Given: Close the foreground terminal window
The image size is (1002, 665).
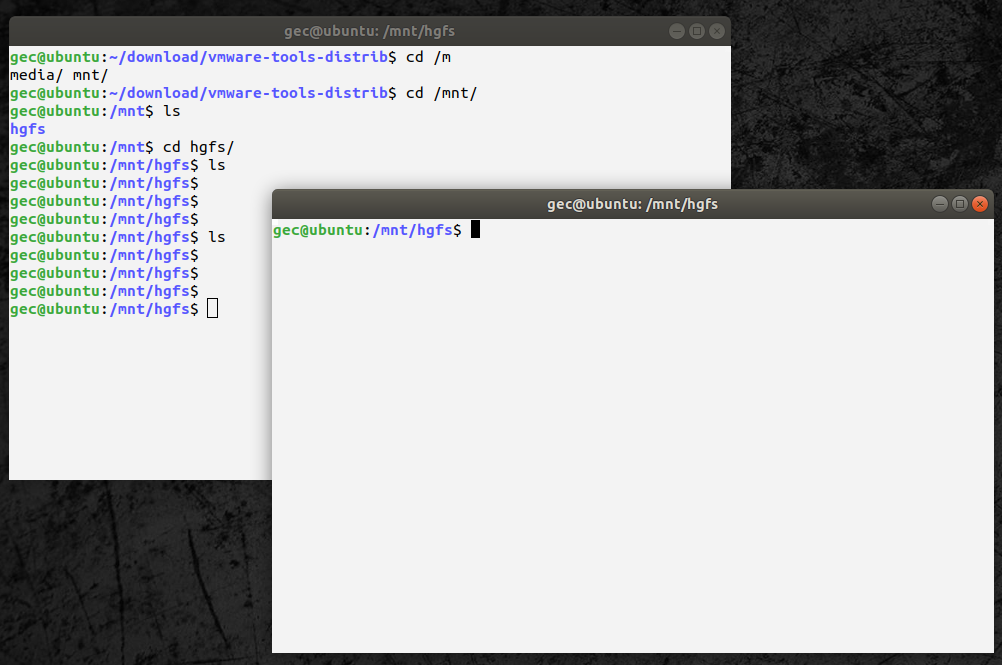Looking at the screenshot, I should (979, 204).
